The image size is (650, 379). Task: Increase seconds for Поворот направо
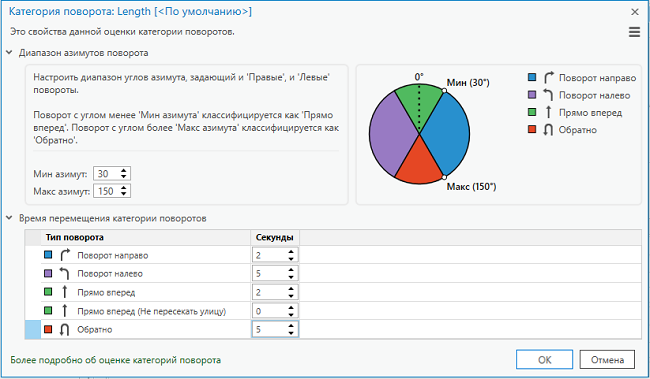coord(291,252)
